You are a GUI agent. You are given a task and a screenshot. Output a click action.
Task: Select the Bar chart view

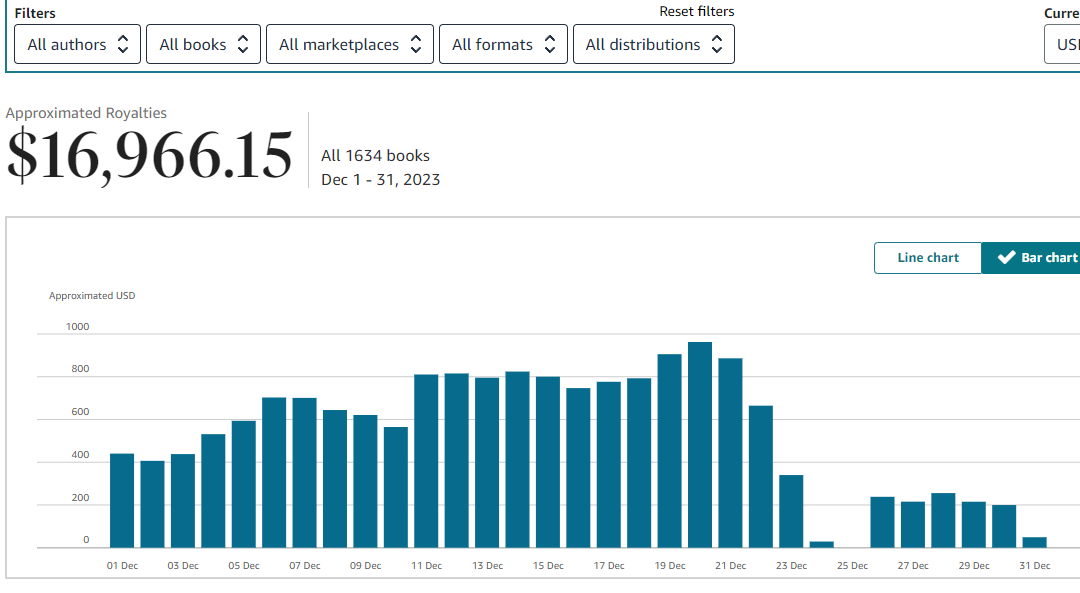[1040, 257]
